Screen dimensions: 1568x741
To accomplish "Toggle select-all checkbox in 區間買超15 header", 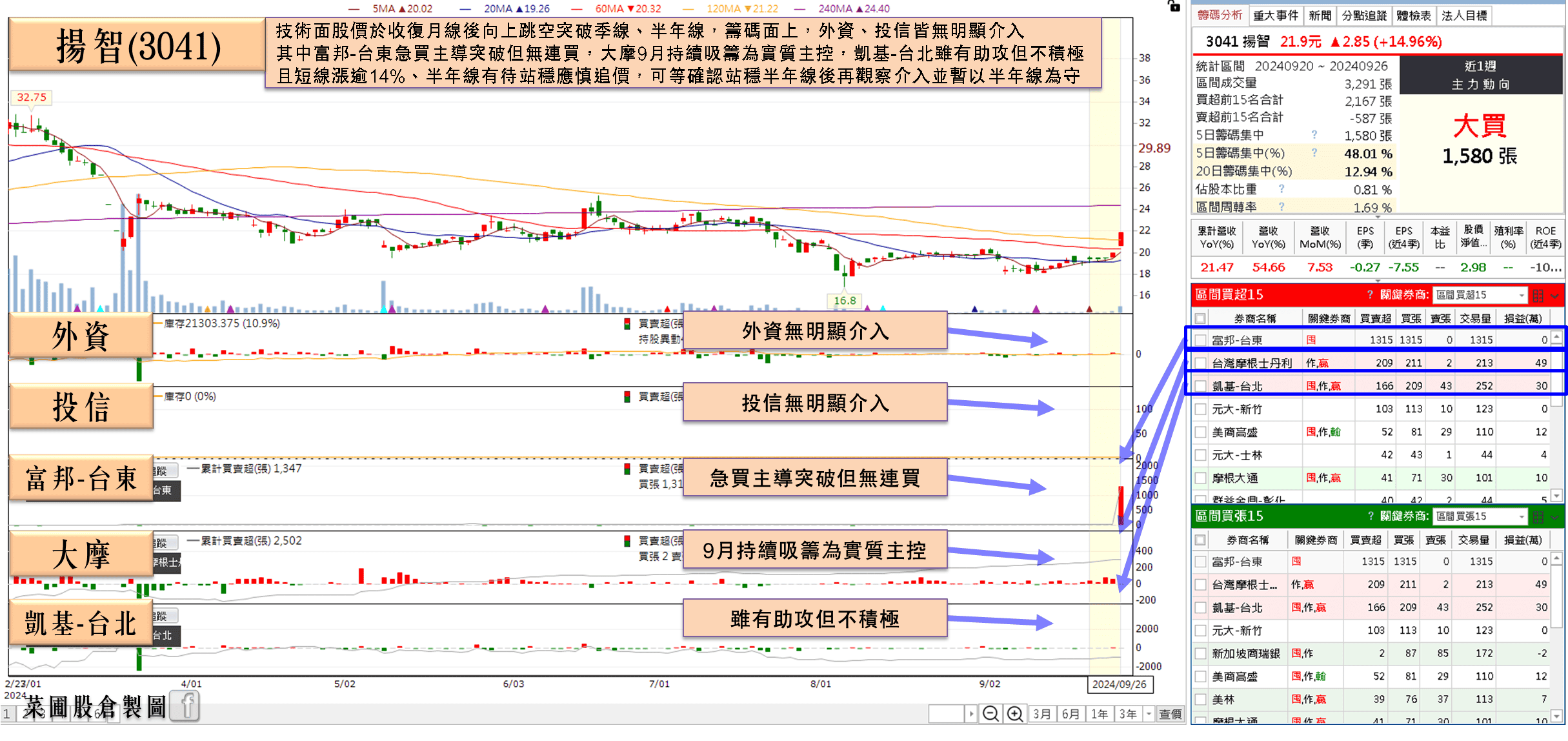I will [x=1200, y=318].
